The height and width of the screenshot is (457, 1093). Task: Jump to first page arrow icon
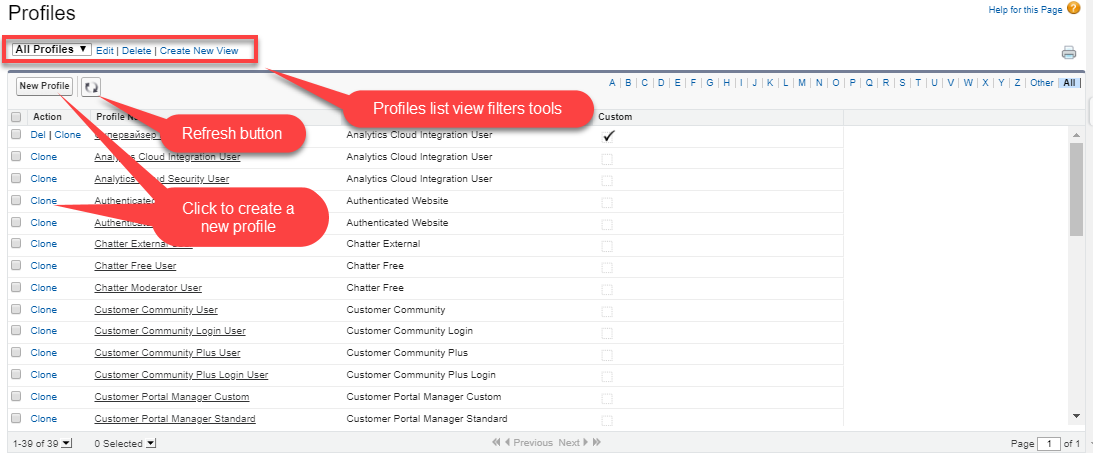coord(496,442)
